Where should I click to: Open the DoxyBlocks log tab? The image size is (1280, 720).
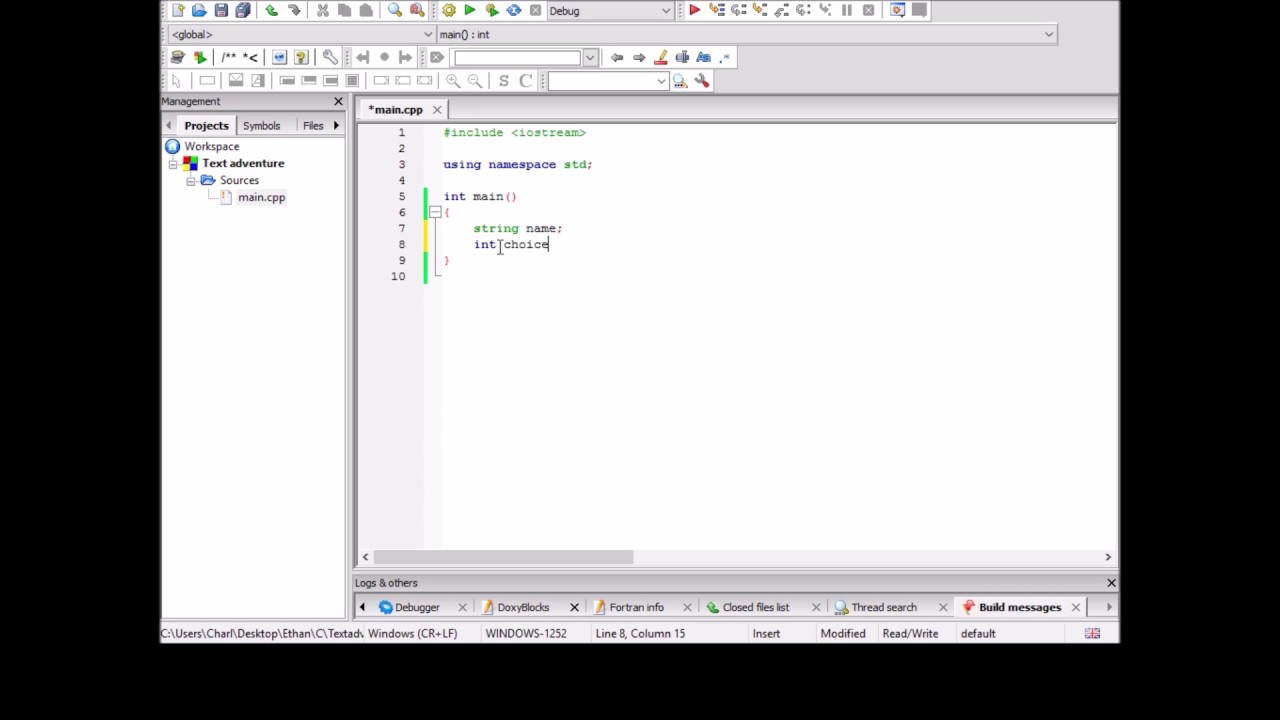coord(523,607)
